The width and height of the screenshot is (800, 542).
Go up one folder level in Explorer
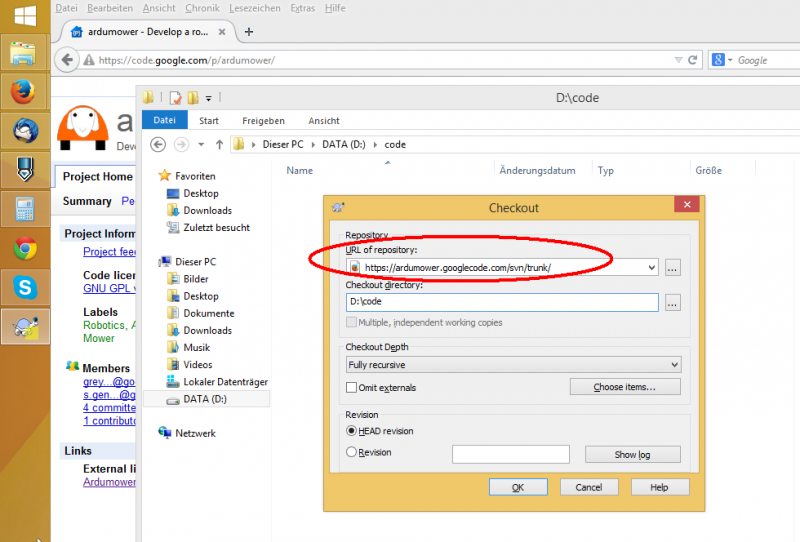pyautogui.click(x=219, y=144)
